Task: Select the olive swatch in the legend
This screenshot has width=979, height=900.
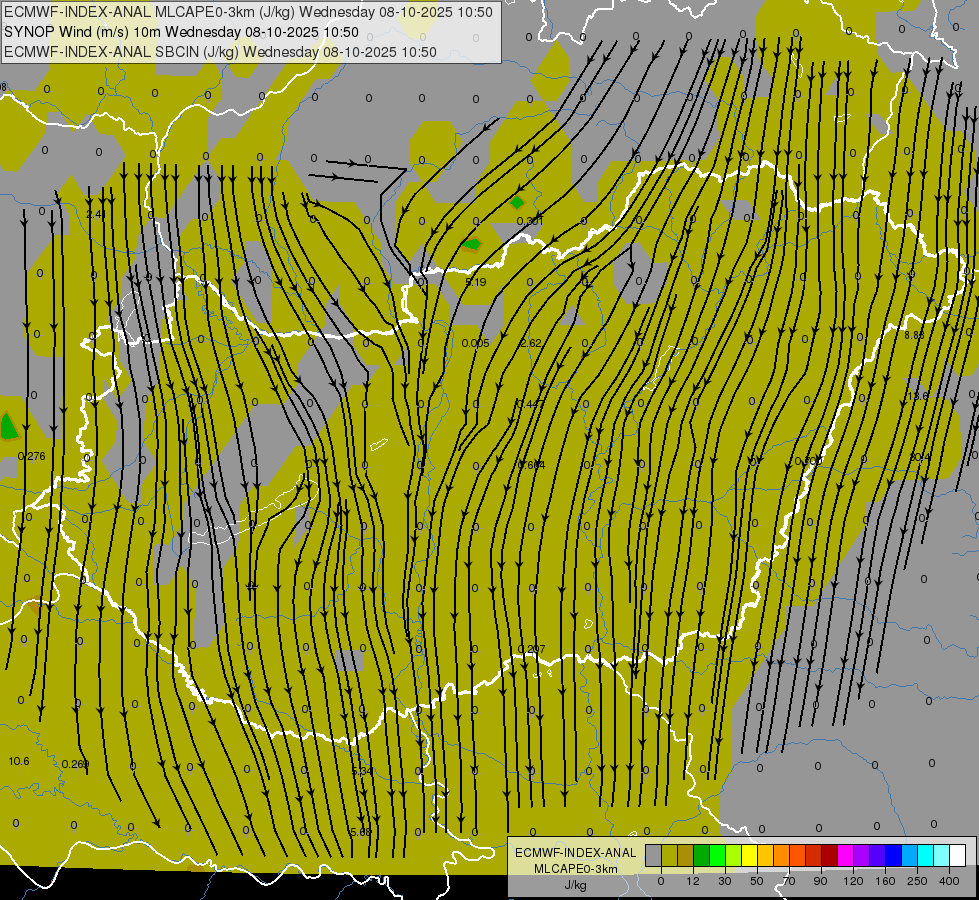Action: point(669,855)
